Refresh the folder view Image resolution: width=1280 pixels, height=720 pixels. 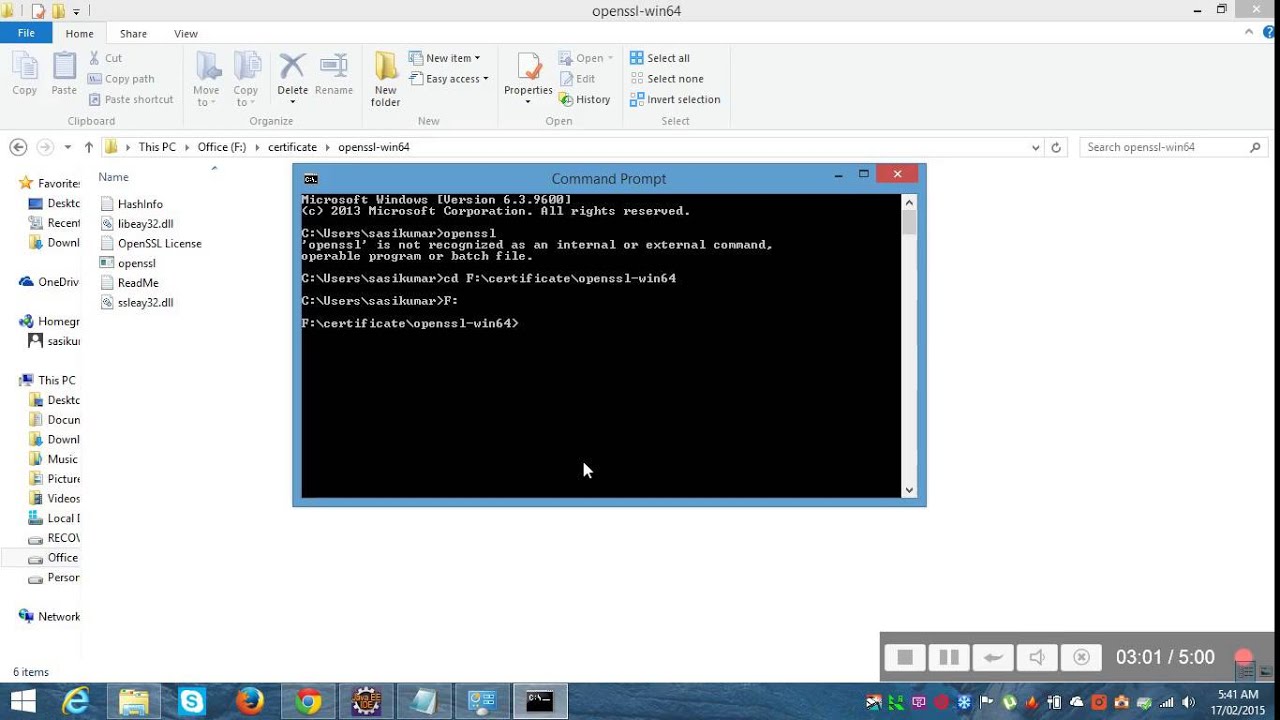click(x=1056, y=147)
